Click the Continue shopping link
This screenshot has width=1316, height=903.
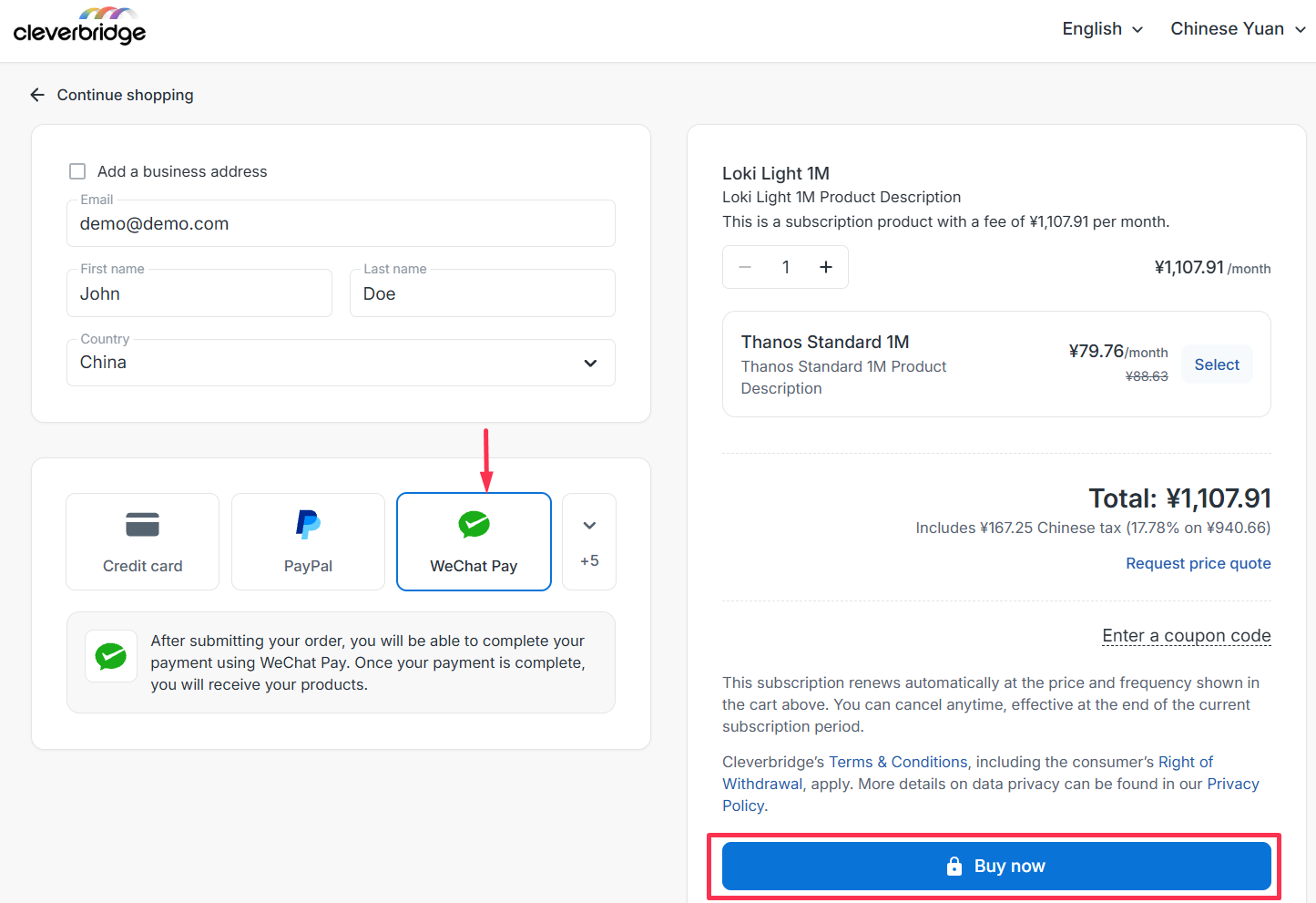pos(125,95)
